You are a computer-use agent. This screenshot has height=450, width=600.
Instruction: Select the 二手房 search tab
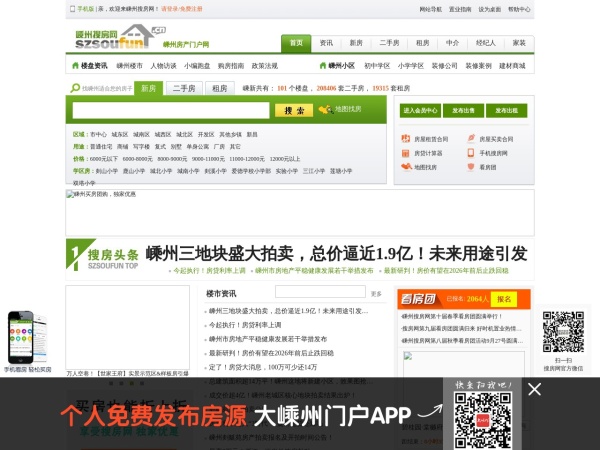184,88
